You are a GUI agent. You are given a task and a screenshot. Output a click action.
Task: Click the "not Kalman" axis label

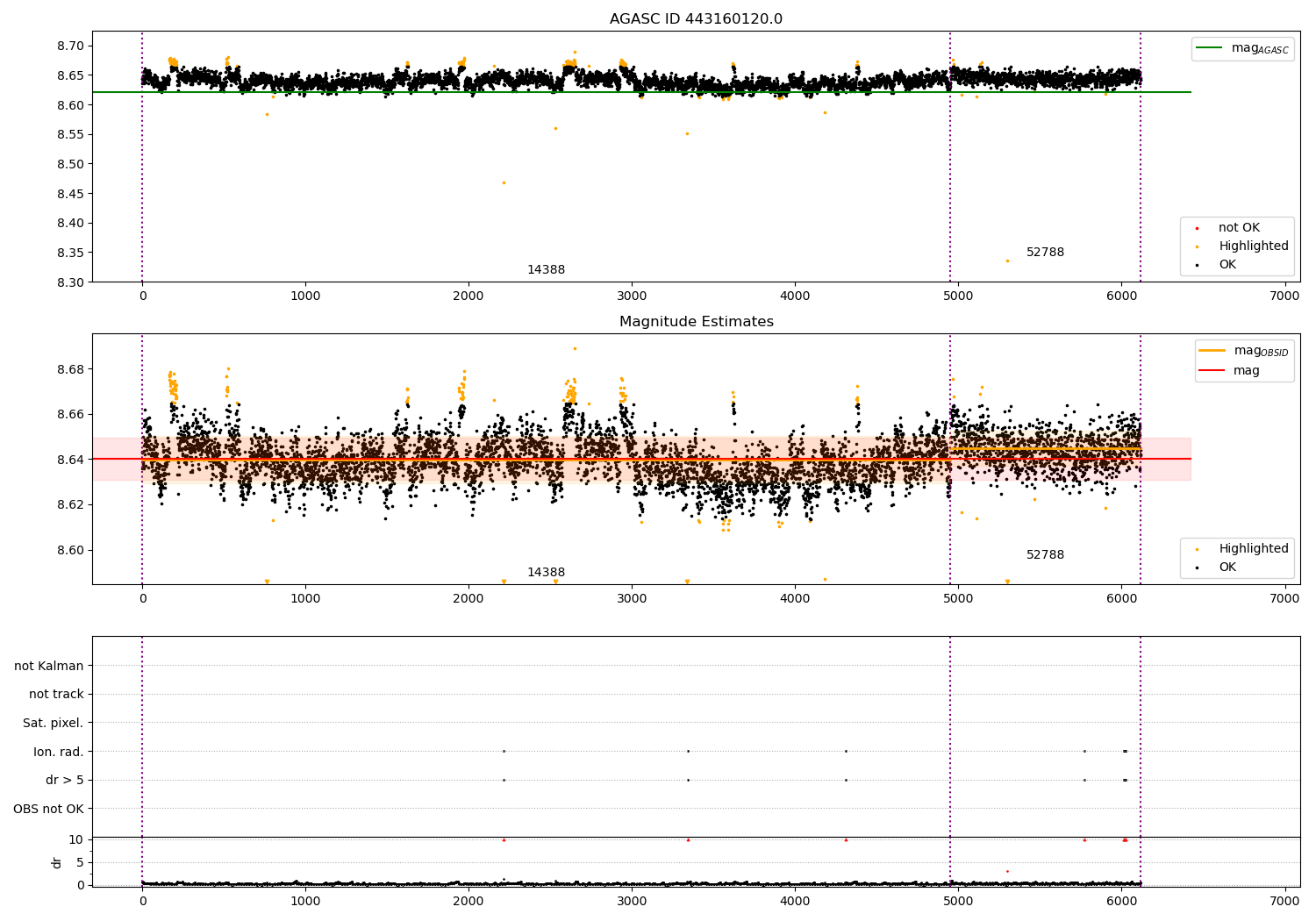click(x=49, y=666)
